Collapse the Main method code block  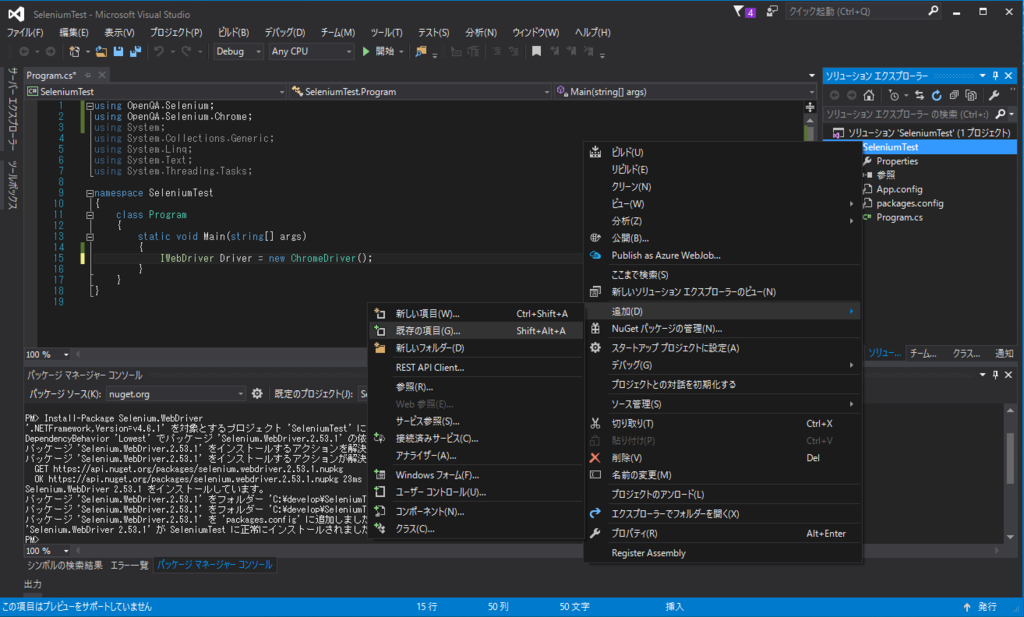[x=90, y=237]
